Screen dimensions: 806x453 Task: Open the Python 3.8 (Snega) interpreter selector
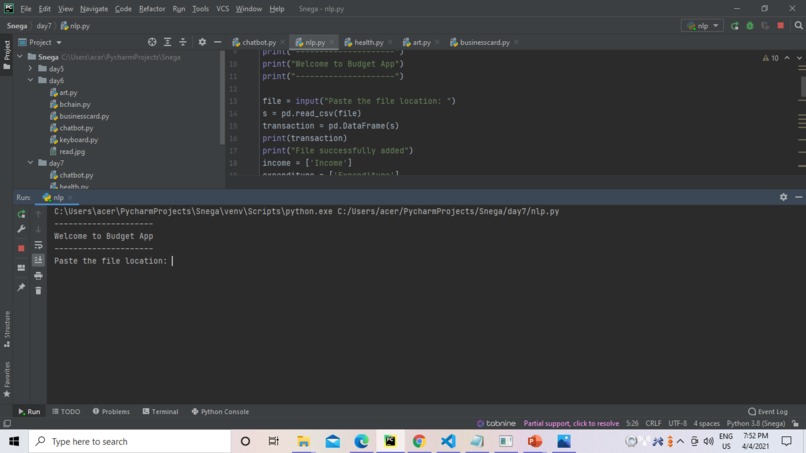point(756,424)
